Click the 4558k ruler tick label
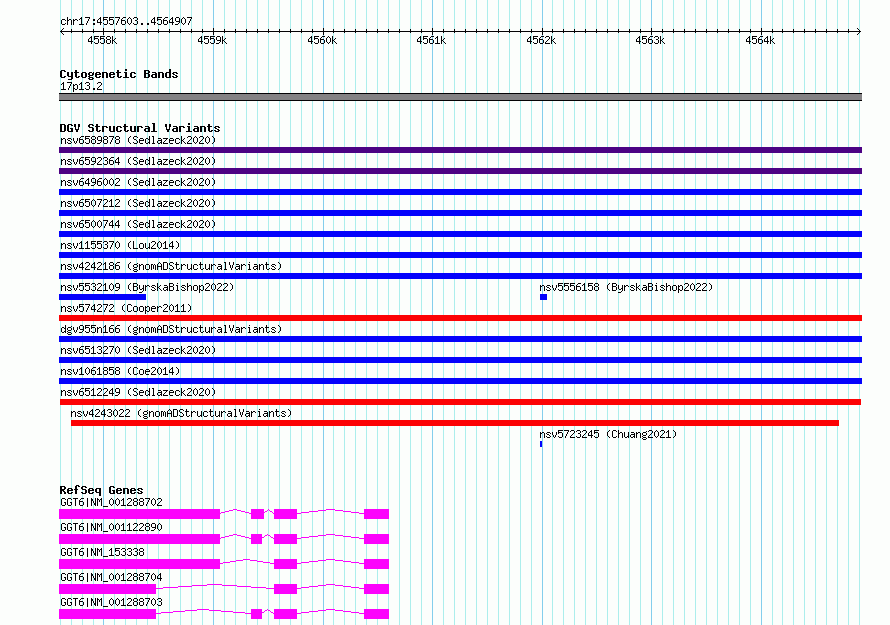The image size is (890, 625). tap(102, 40)
